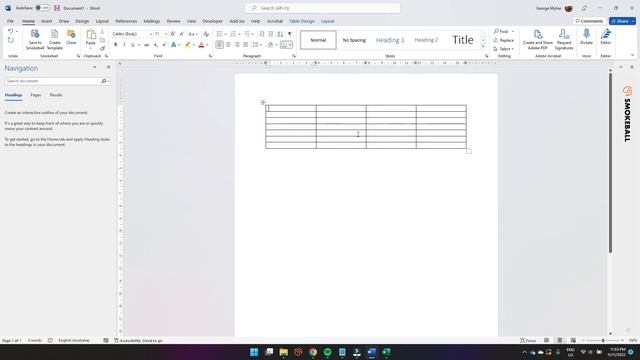Viewport: 640px width, 360px height.
Task: Apply the Title style
Action: tap(462, 40)
